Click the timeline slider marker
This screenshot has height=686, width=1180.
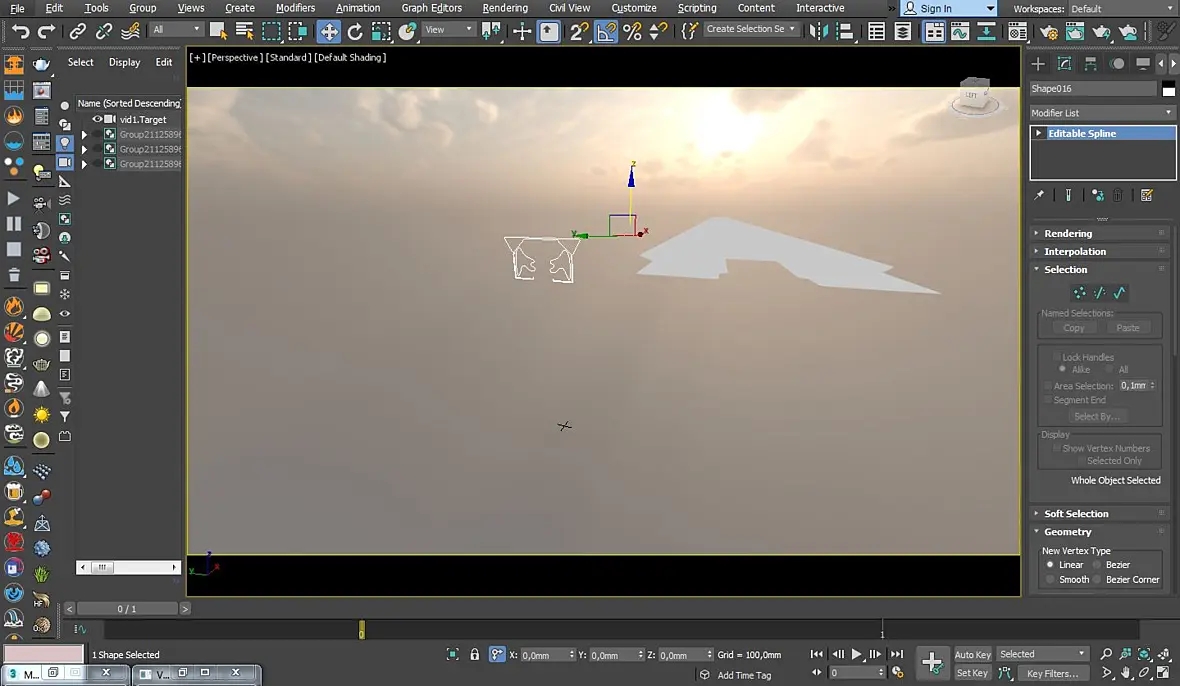click(362, 630)
